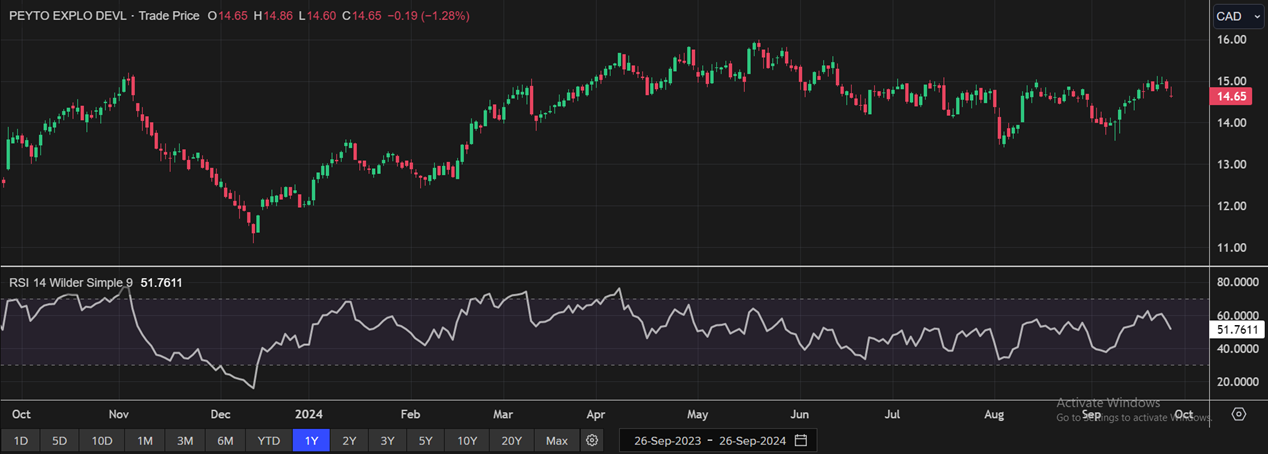The width and height of the screenshot is (1268, 454).
Task: Click the calendar icon in date range
Action: [800, 440]
